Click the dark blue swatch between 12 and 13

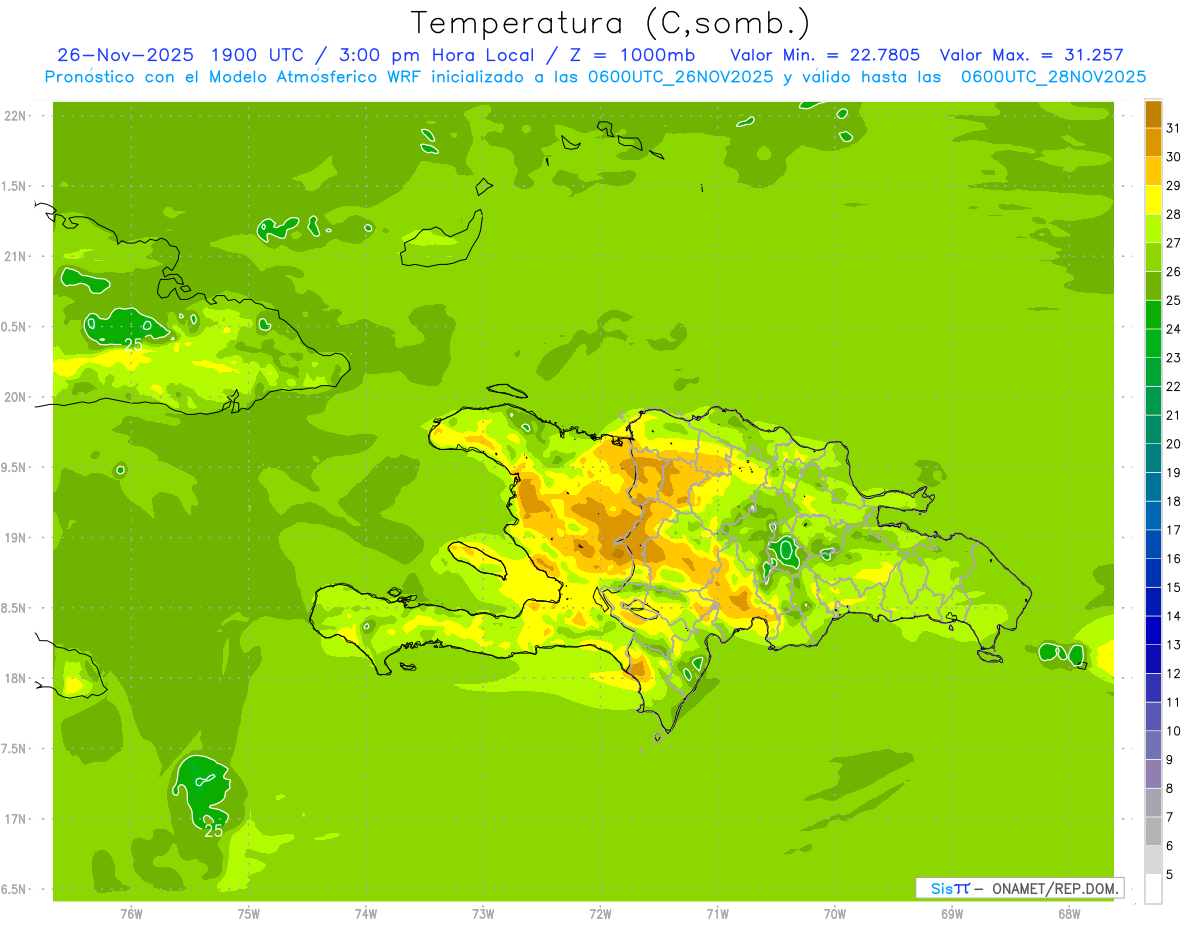[1153, 659]
